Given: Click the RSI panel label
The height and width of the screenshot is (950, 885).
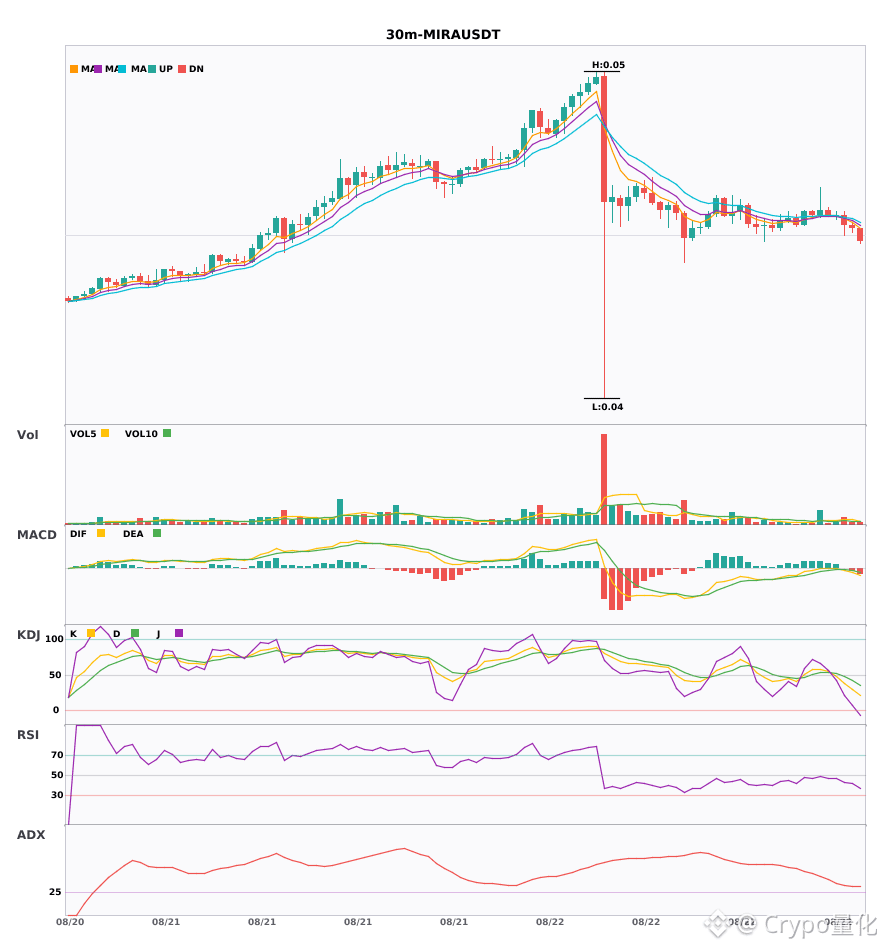Looking at the screenshot, I should pos(28,735).
